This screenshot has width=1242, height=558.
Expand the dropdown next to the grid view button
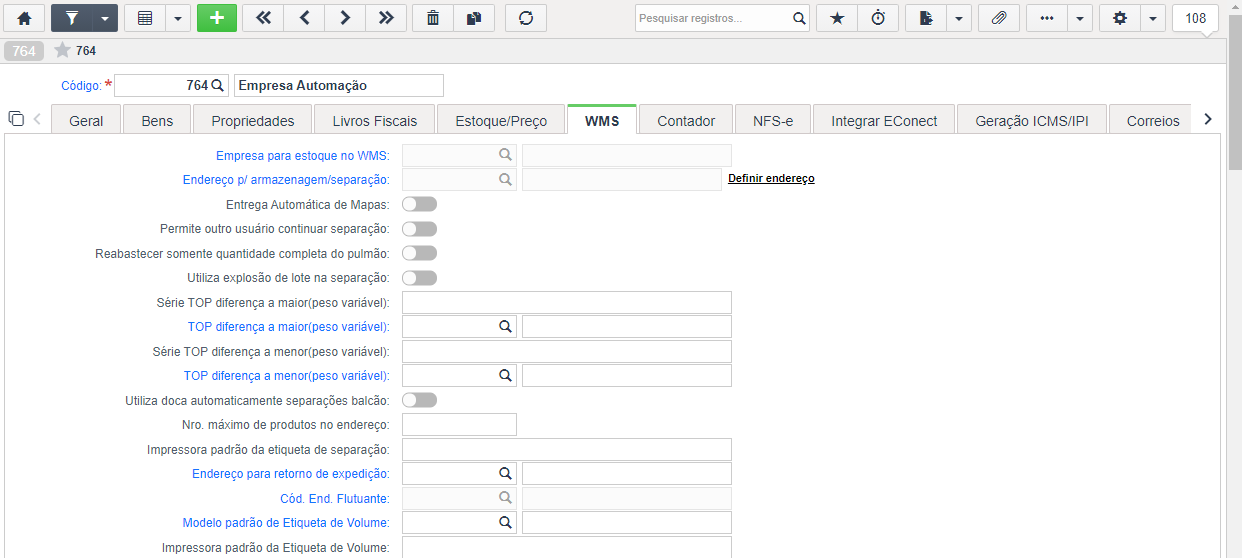coord(178,18)
